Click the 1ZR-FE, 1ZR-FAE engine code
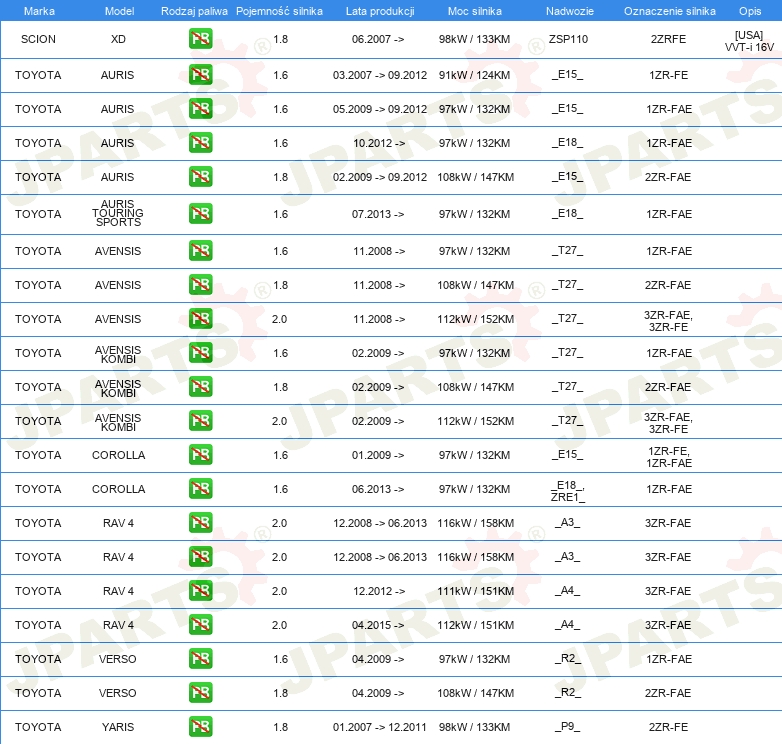 (x=668, y=457)
